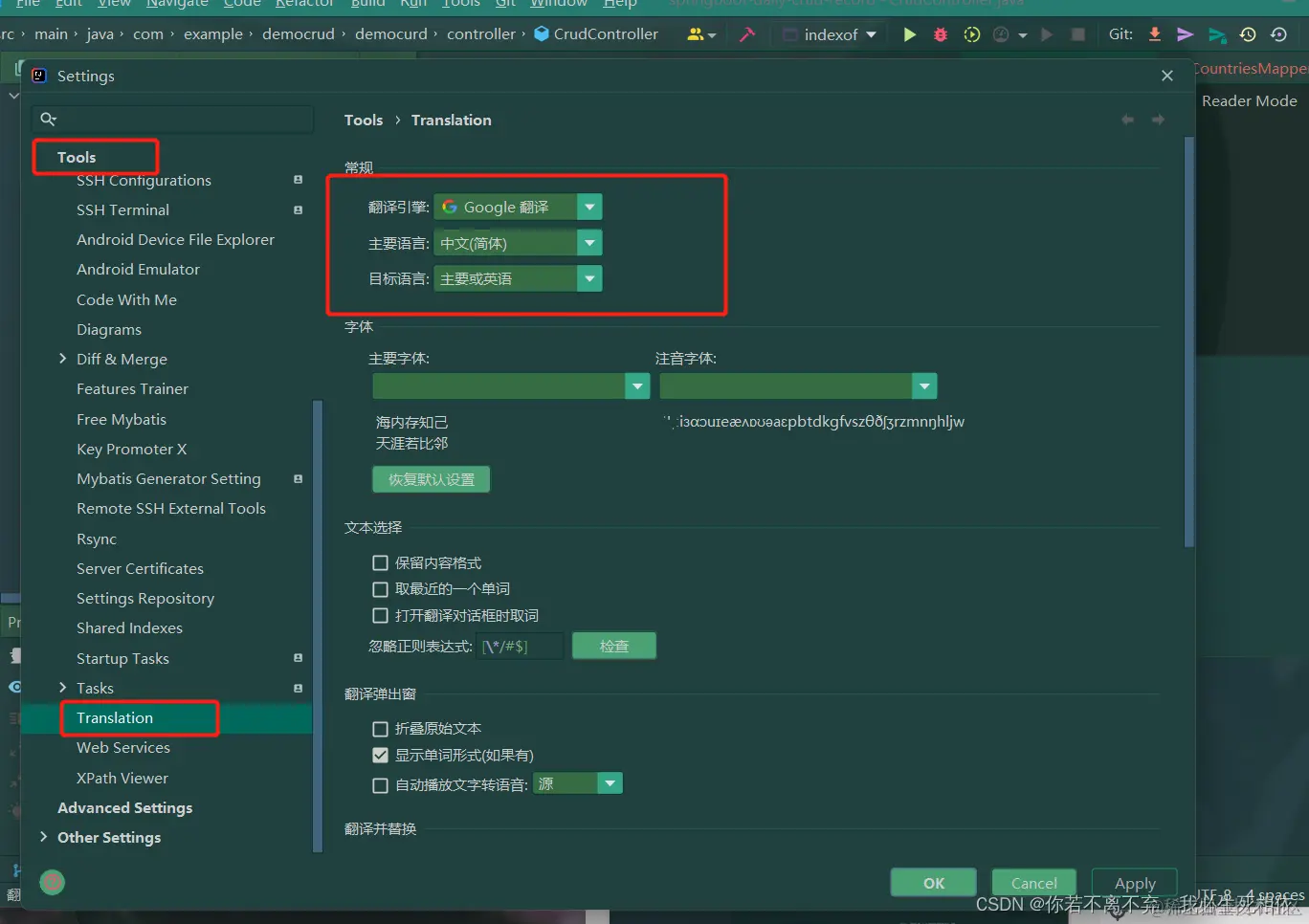
Task: Run the indexof configuration with green play
Action: coord(909,34)
